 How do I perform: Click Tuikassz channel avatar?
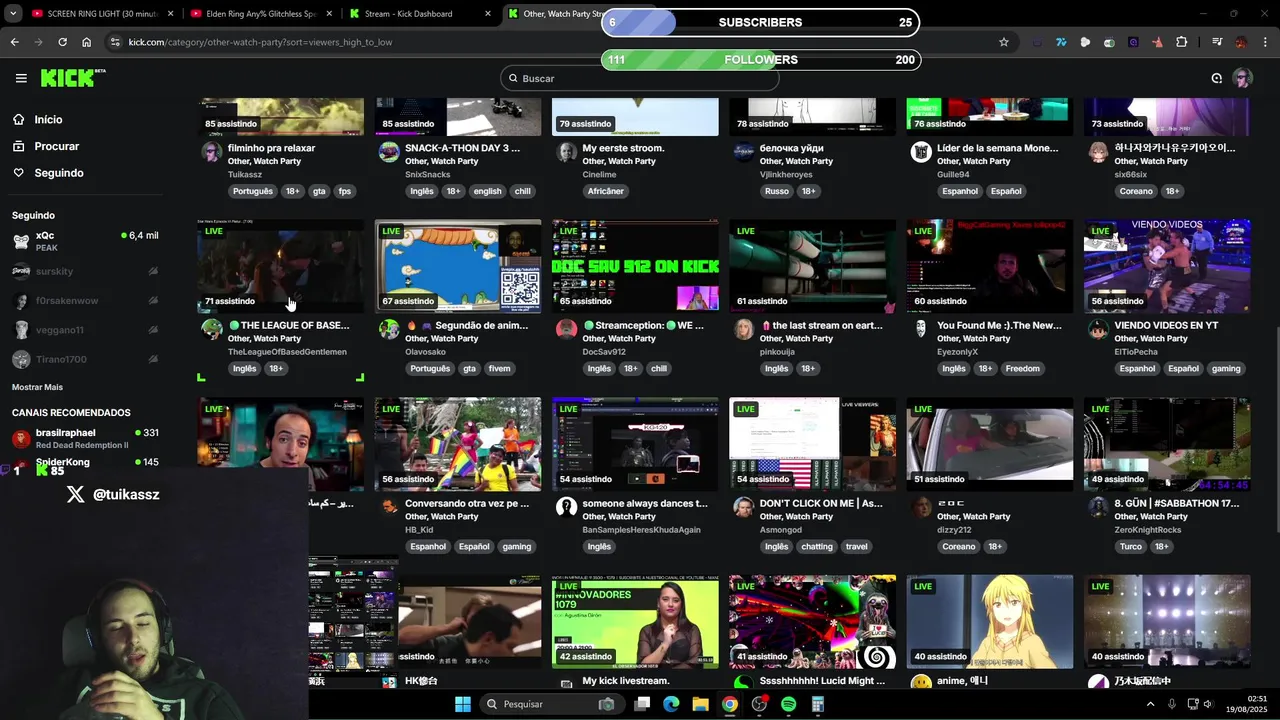point(212,152)
